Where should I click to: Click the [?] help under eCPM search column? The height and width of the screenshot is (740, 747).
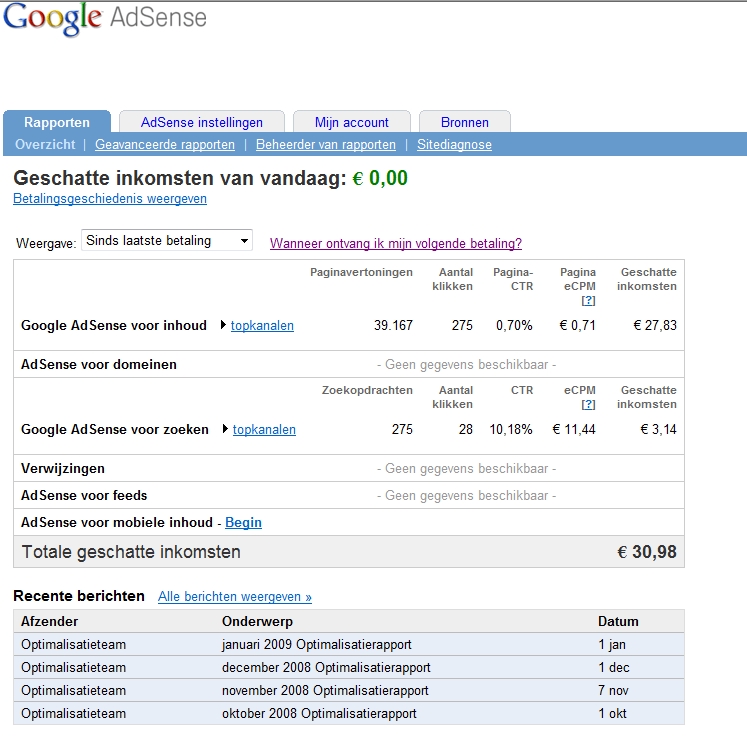pyautogui.click(x=588, y=404)
